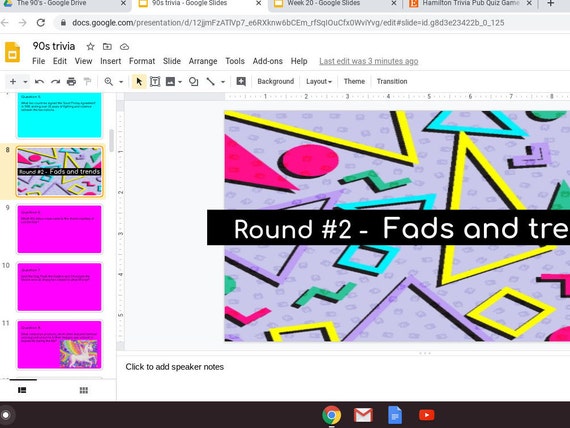Open a new browser tab

coord(550,3)
